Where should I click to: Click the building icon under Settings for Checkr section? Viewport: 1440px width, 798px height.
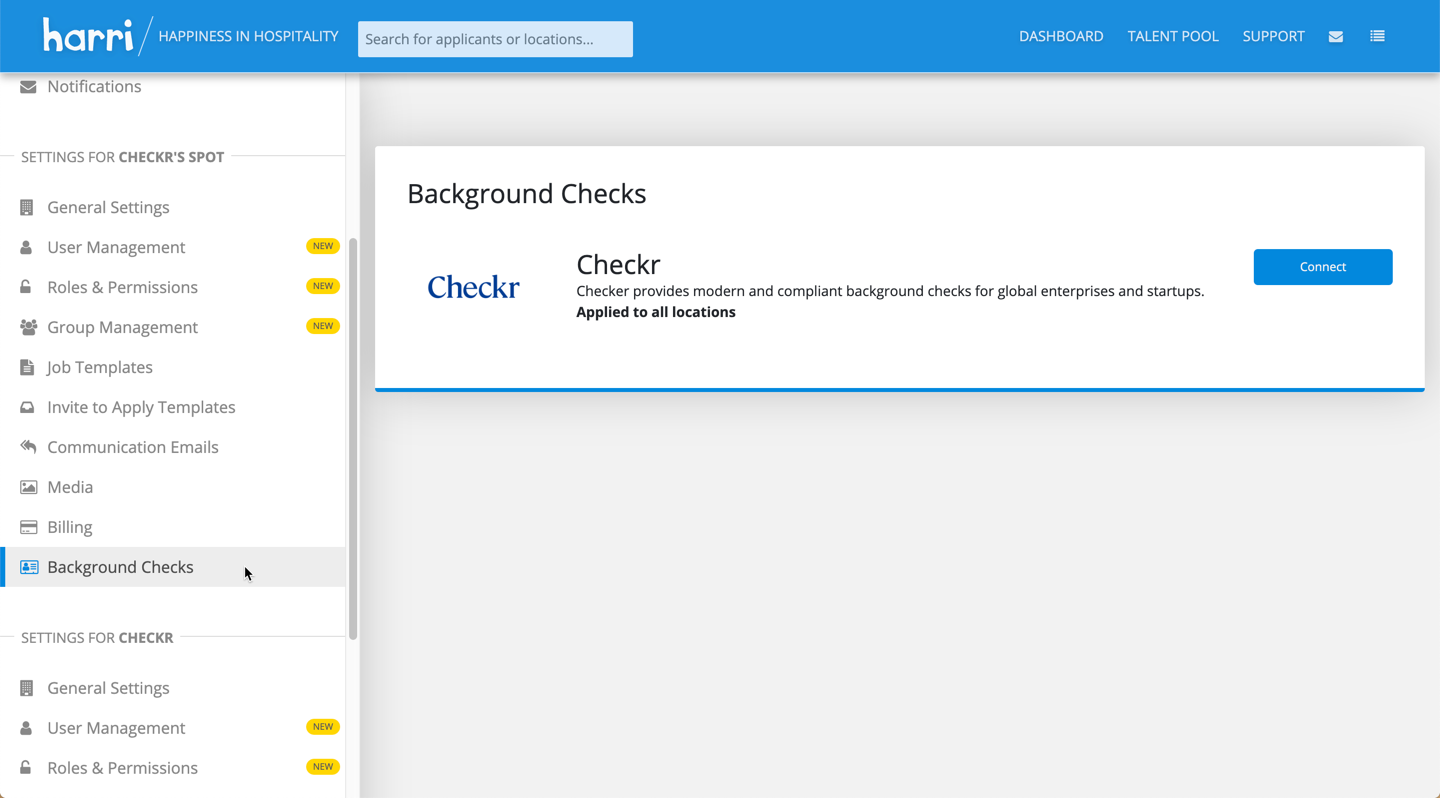tap(27, 688)
